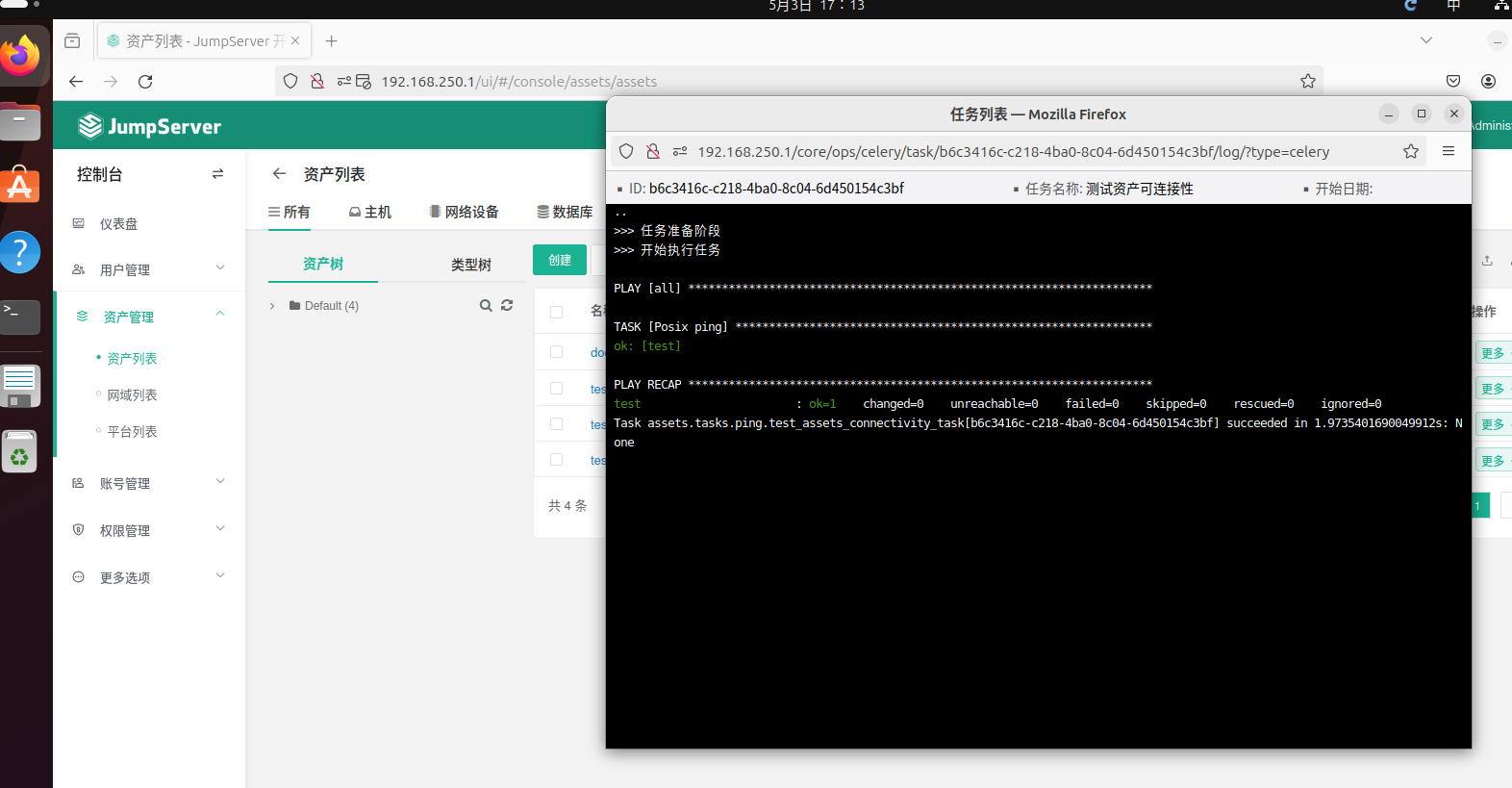
Task: Expand the Default (4) tree node
Action: tap(272, 306)
